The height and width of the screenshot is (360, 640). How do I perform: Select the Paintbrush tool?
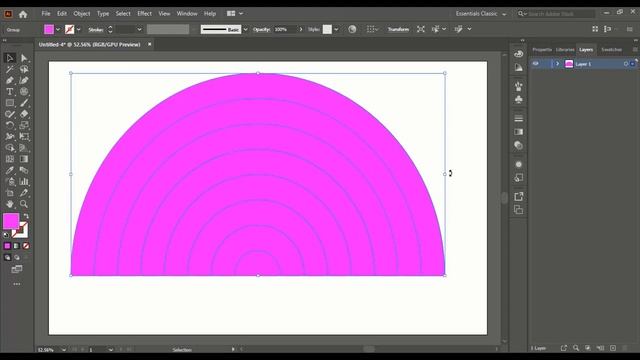(x=24, y=103)
